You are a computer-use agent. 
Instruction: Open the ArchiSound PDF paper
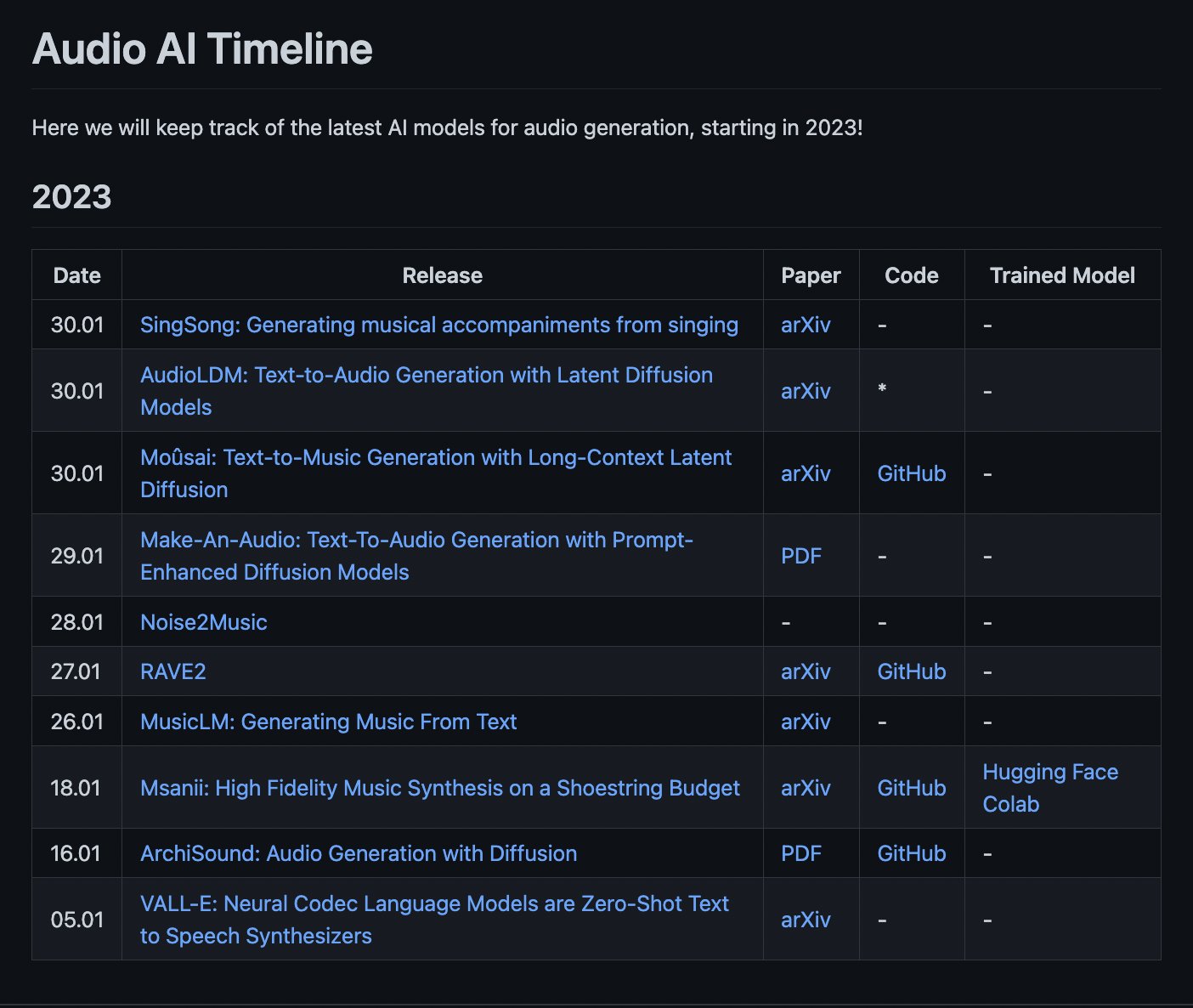[800, 853]
